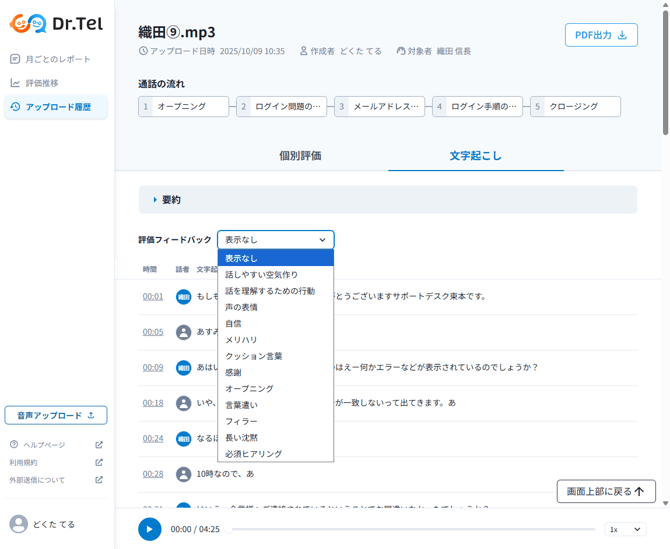The image size is (670, 549).
Task: Jump to timestamp 00:24
Action: [x=153, y=438]
